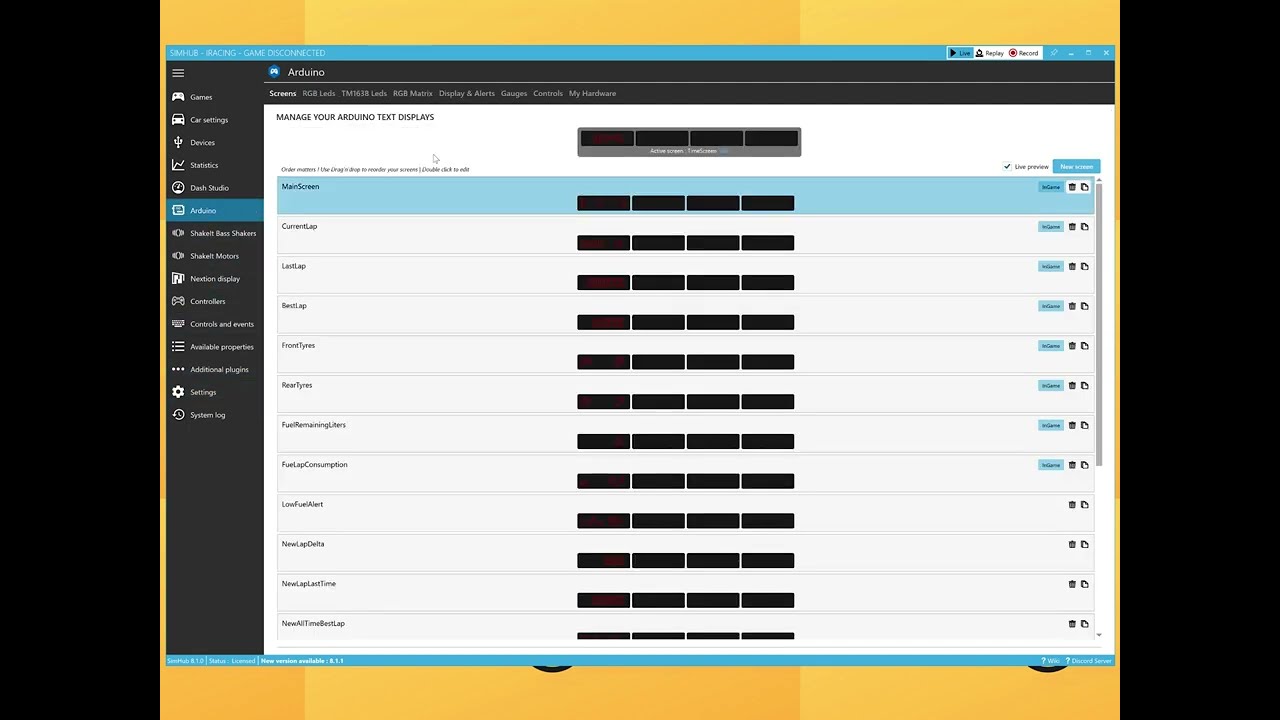Open the hamburger menu in the sidebar
Screen dimensions: 1280x720
(x=178, y=73)
